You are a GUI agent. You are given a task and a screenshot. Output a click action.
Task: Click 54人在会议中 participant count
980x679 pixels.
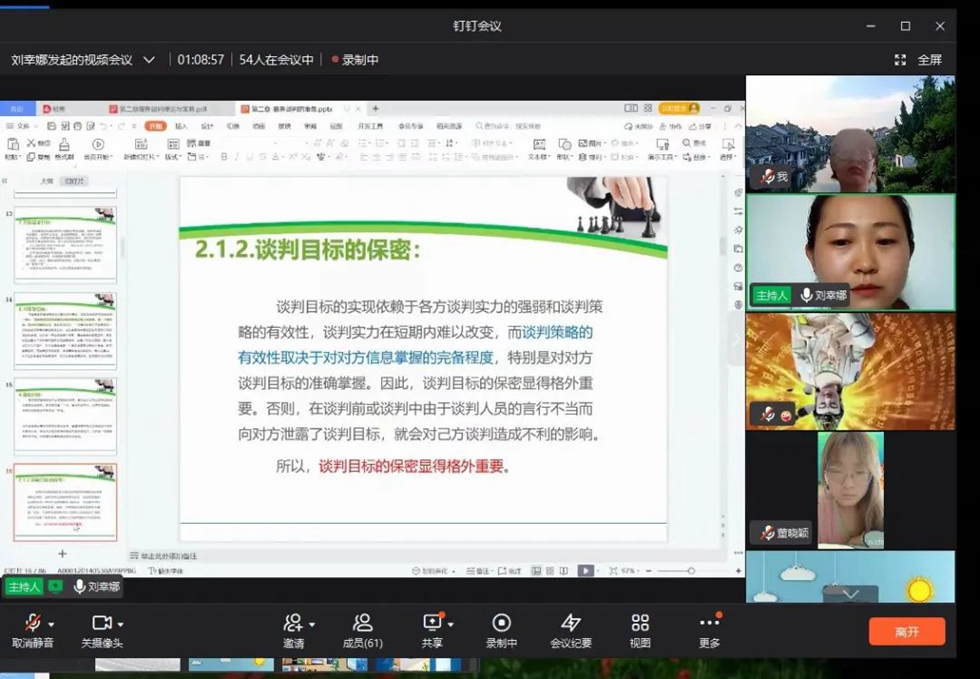276,60
